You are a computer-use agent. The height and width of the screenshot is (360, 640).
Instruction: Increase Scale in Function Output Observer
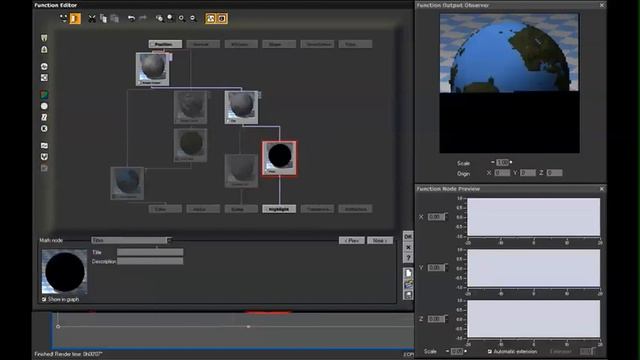coord(511,162)
